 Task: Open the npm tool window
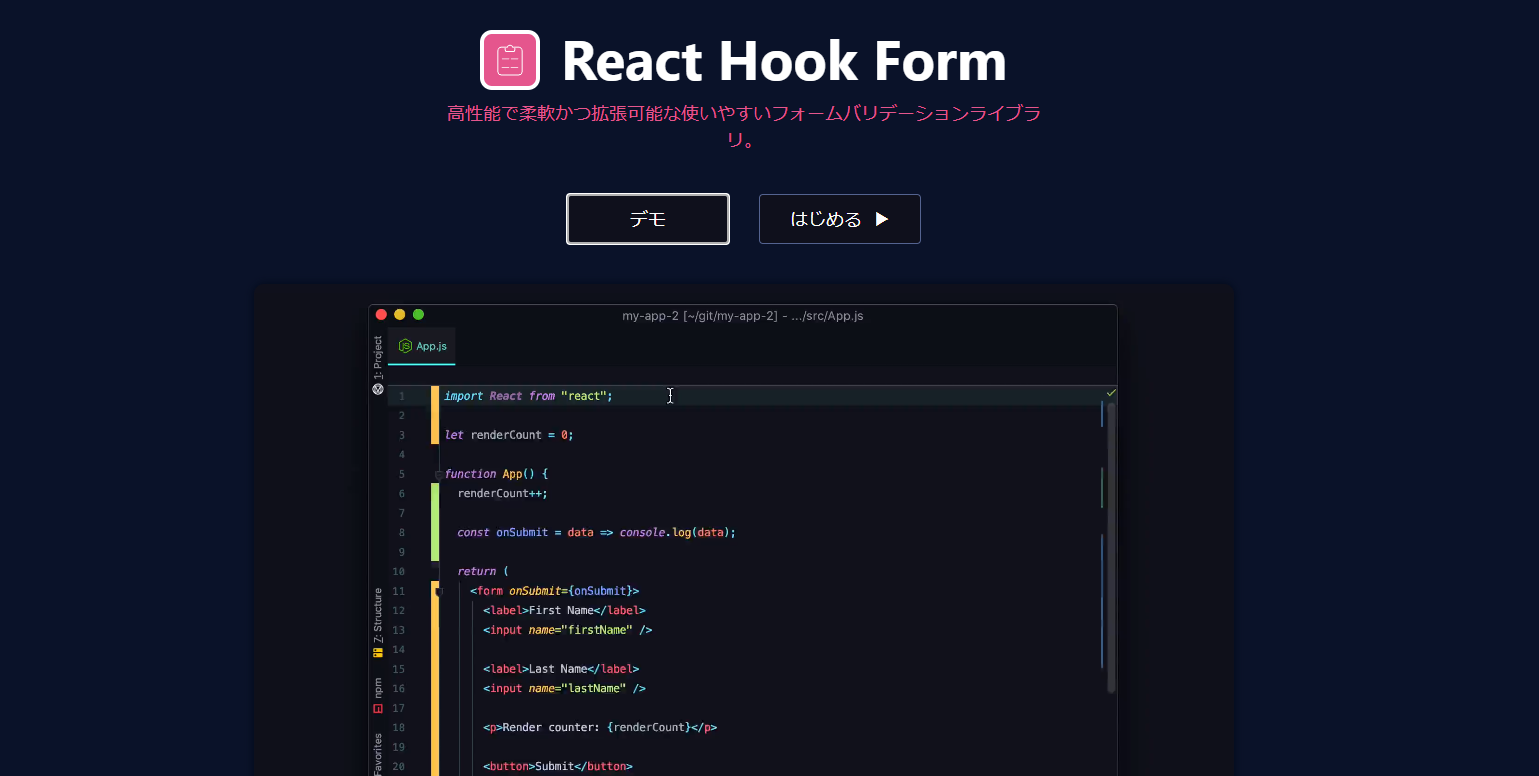pos(378,689)
